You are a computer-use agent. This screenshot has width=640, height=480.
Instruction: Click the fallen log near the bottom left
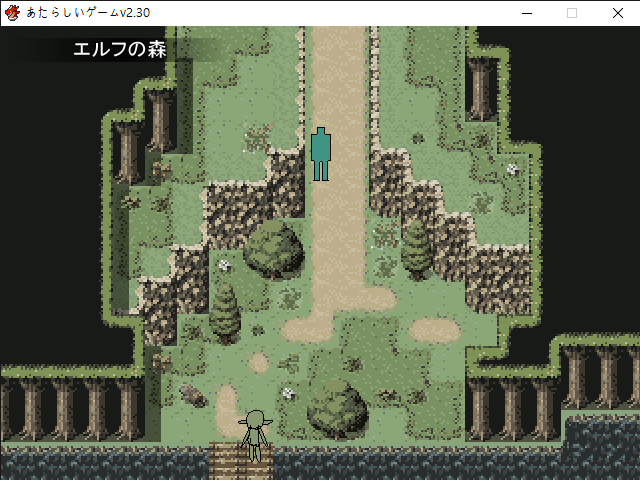pyautogui.click(x=193, y=395)
